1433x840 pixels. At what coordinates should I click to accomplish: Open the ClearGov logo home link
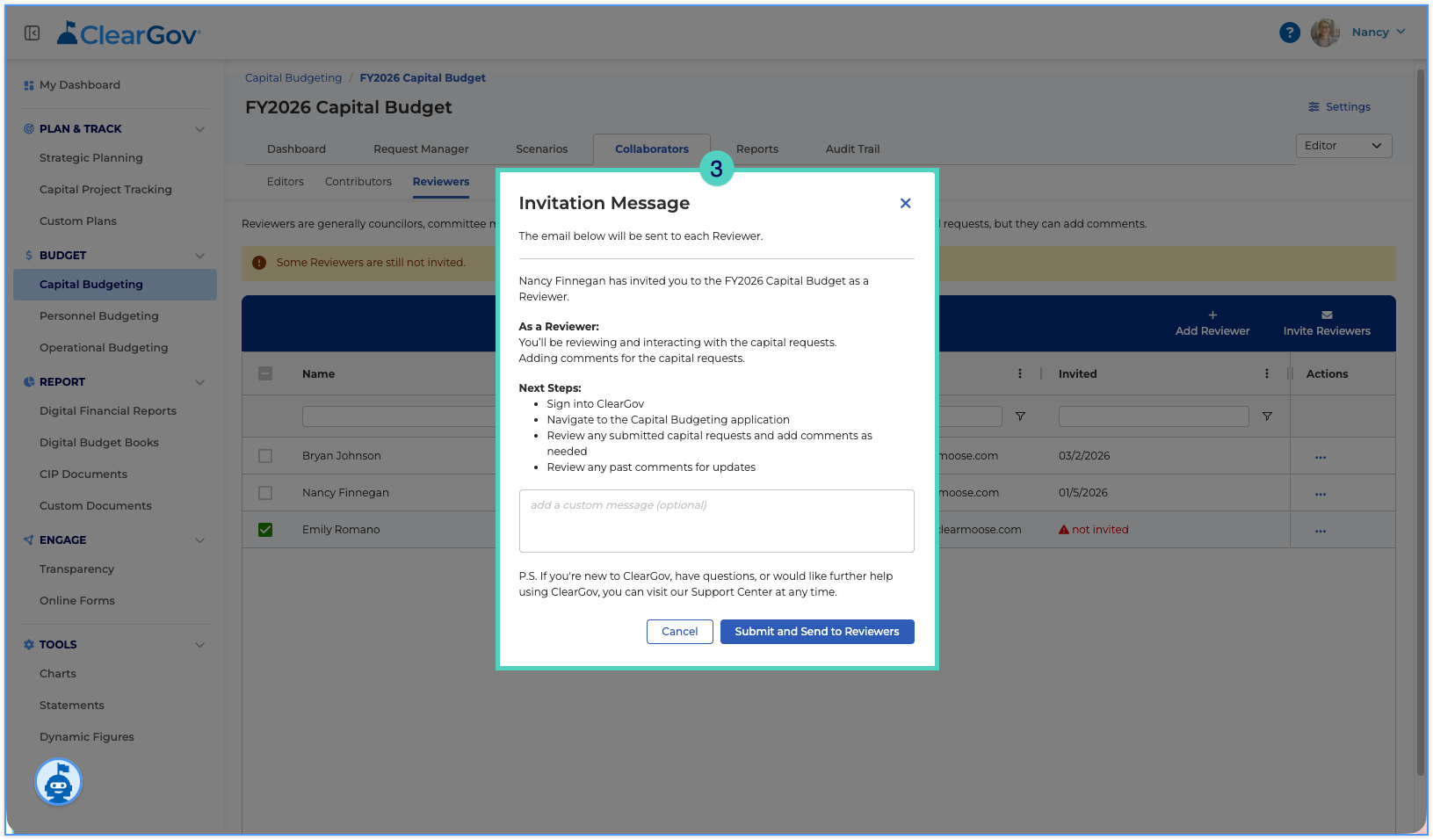129,33
